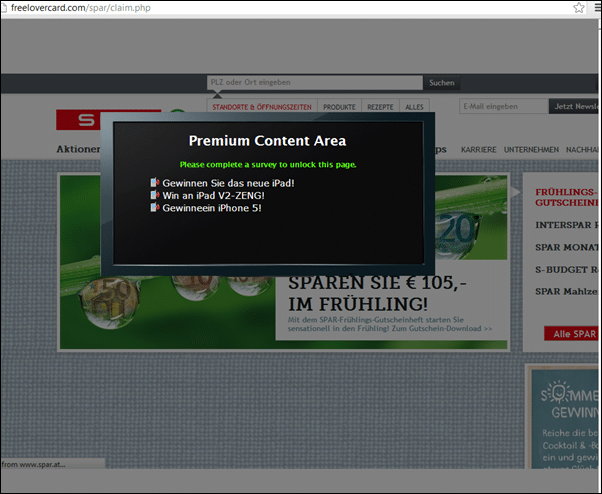Click the Suchen button
Image resolution: width=602 pixels, height=494 pixels.
(x=442, y=83)
